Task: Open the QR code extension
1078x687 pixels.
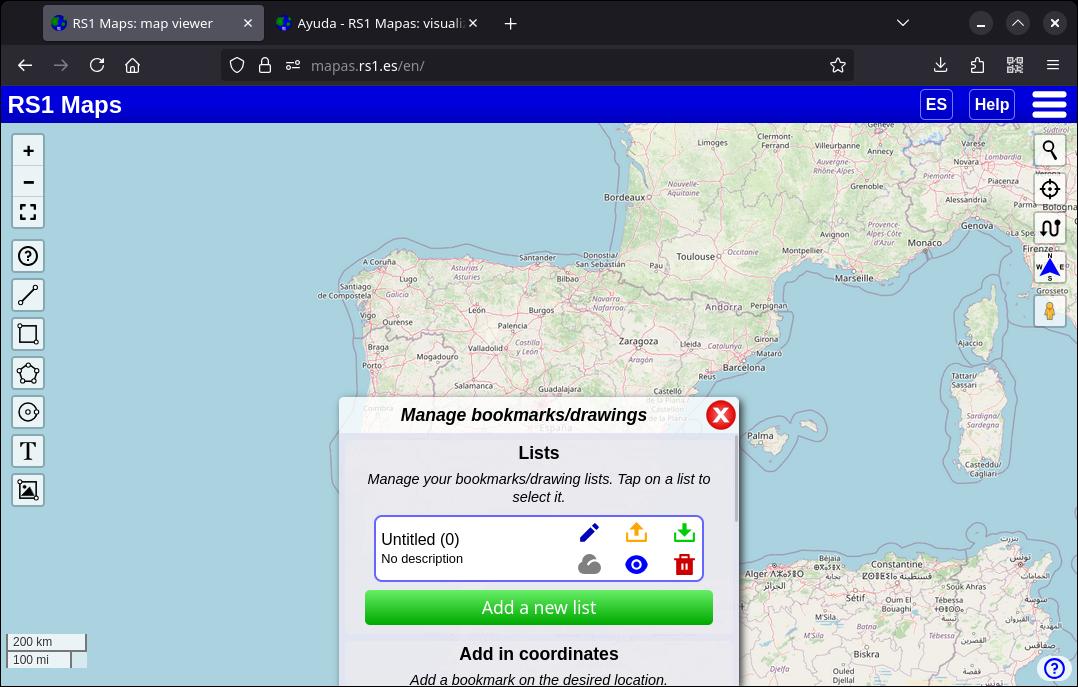Action: click(x=1015, y=65)
